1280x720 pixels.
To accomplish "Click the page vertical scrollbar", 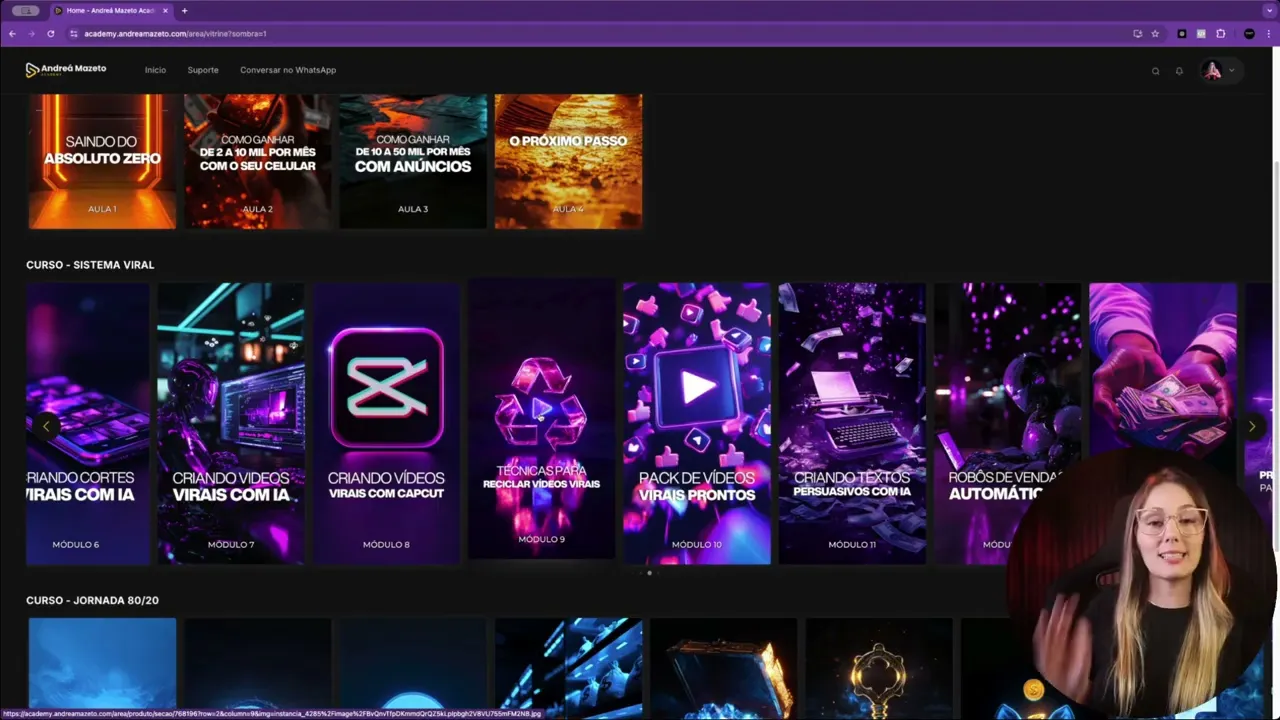I will pos(1275,355).
